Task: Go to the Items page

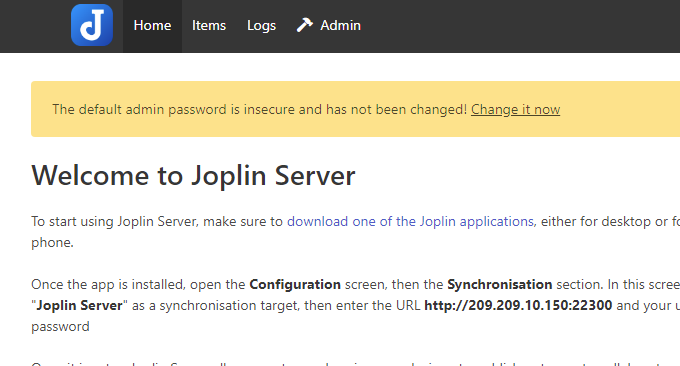Action: (209, 26)
